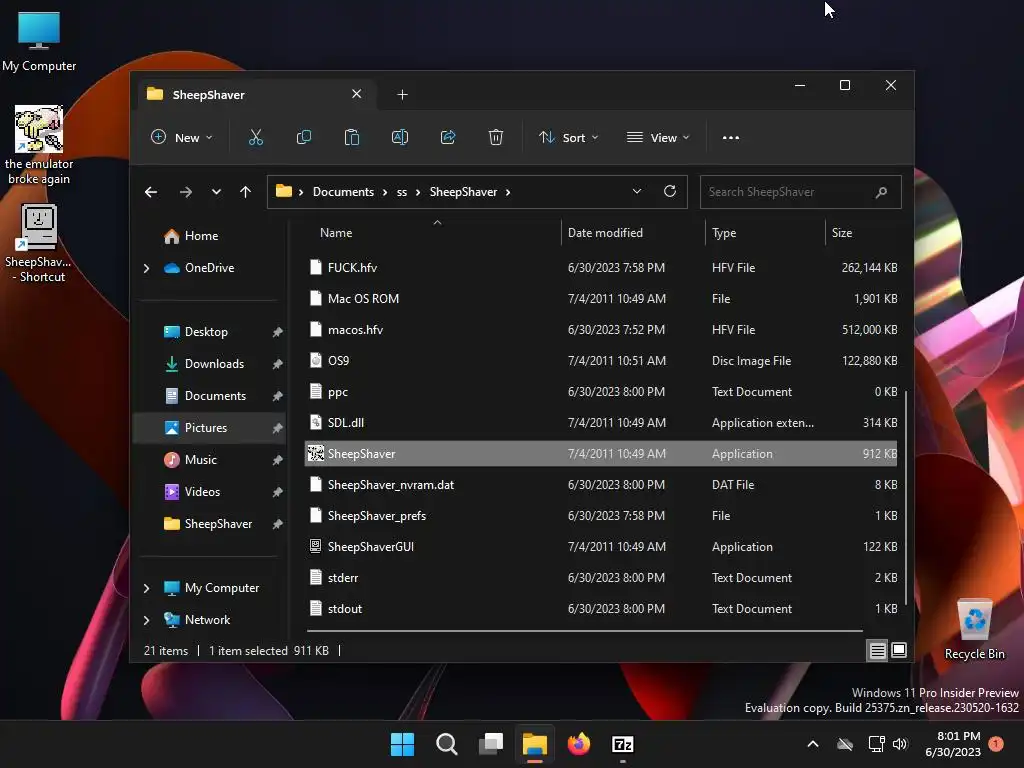Sort by Date modified column header
The image size is (1024, 768).
pyautogui.click(x=605, y=232)
